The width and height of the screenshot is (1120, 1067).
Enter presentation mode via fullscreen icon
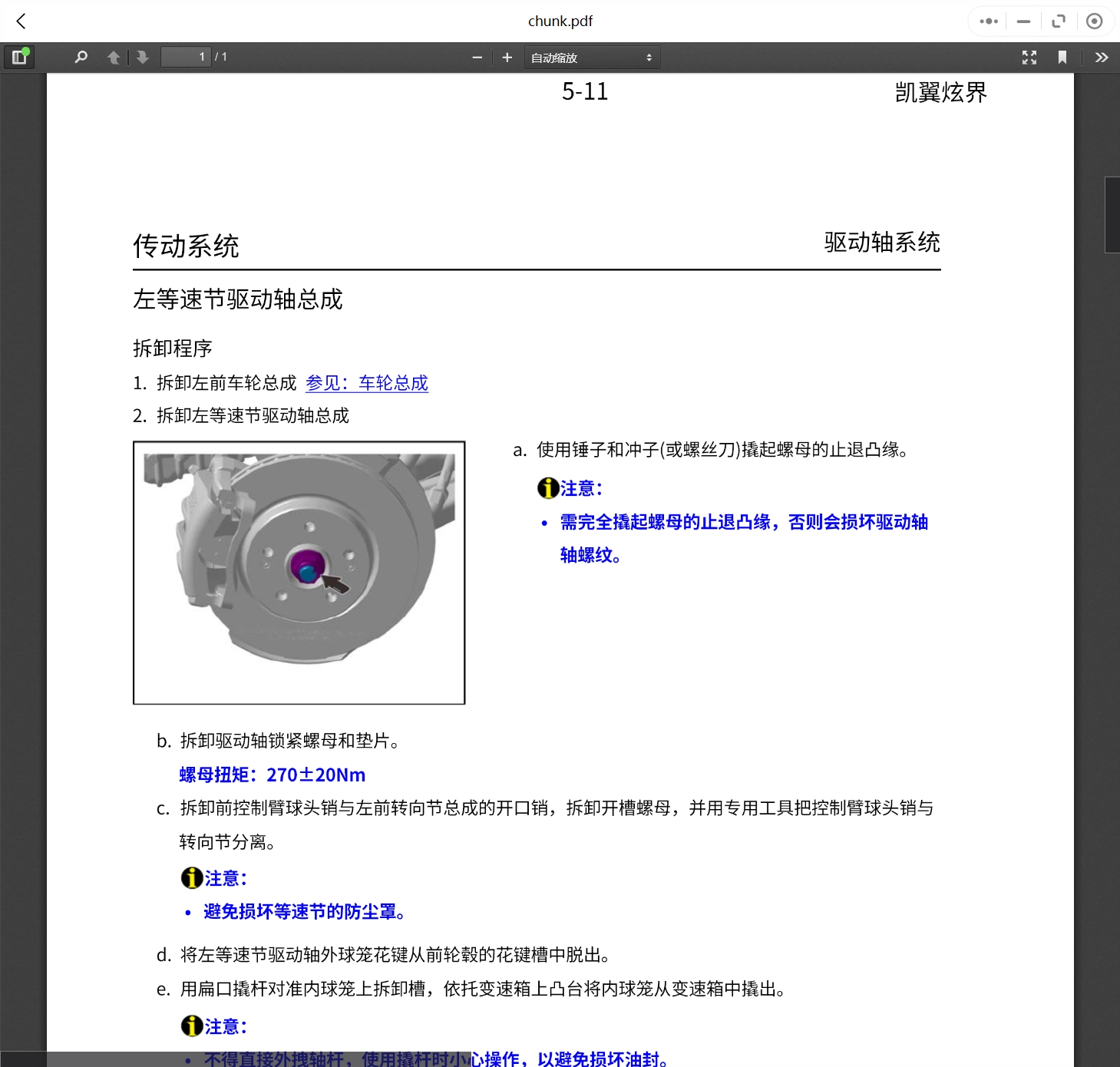[1029, 56]
